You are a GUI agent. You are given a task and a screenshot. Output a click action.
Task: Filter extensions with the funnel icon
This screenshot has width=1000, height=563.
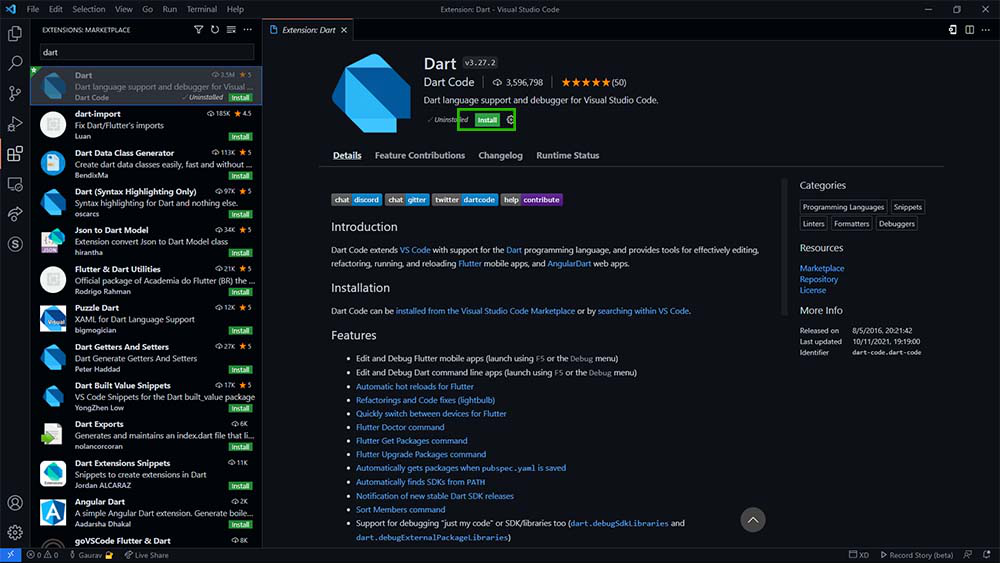click(x=198, y=29)
